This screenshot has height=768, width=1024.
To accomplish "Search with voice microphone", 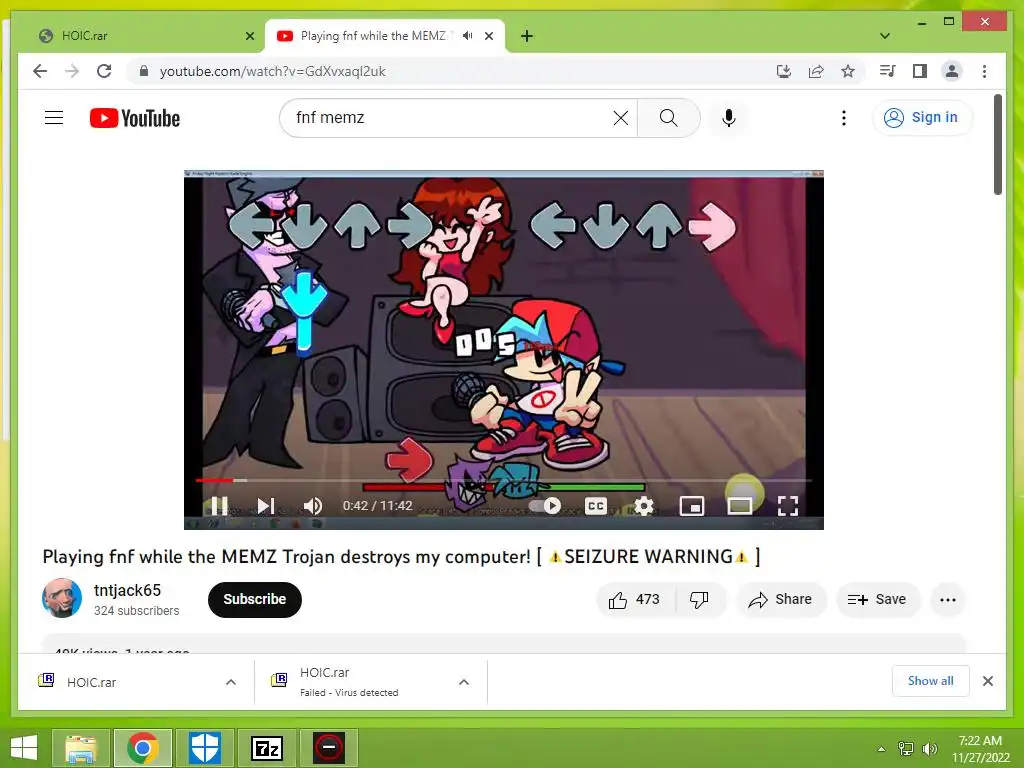I will [729, 118].
